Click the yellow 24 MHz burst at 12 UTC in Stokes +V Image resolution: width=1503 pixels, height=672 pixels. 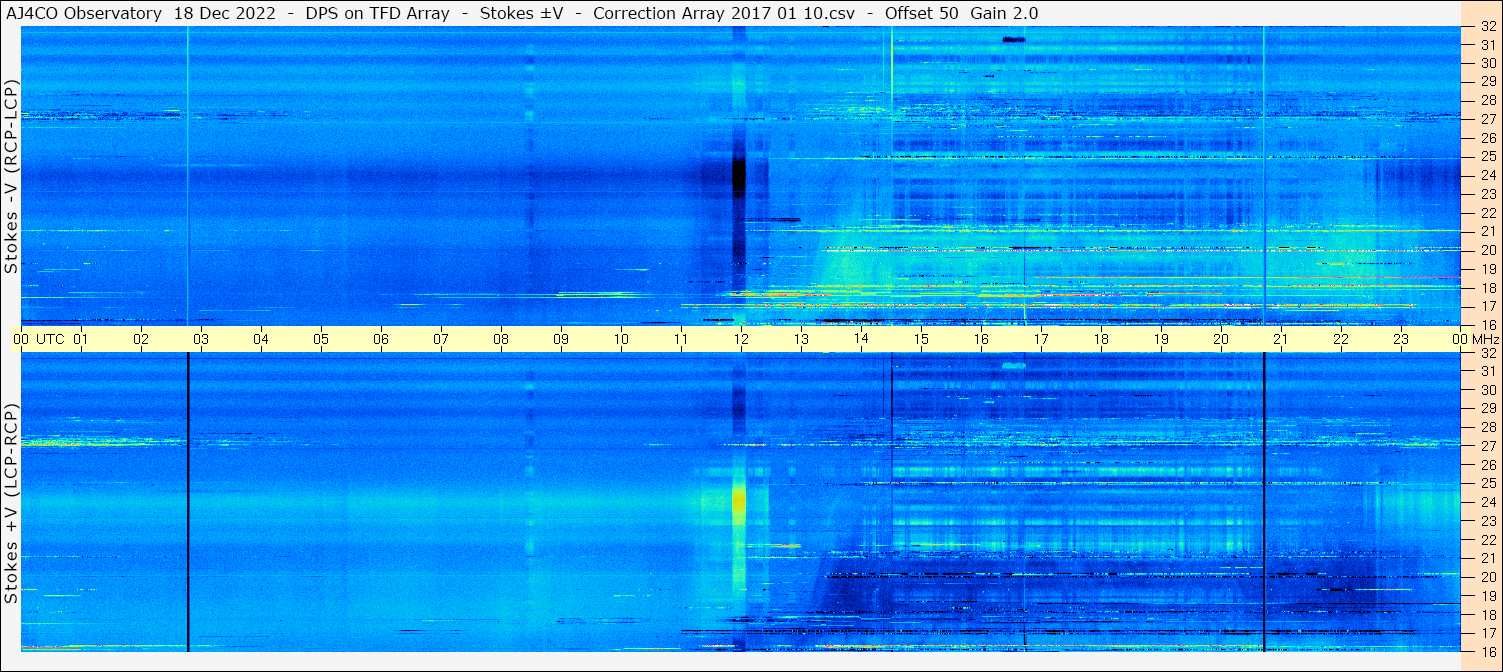(739, 503)
